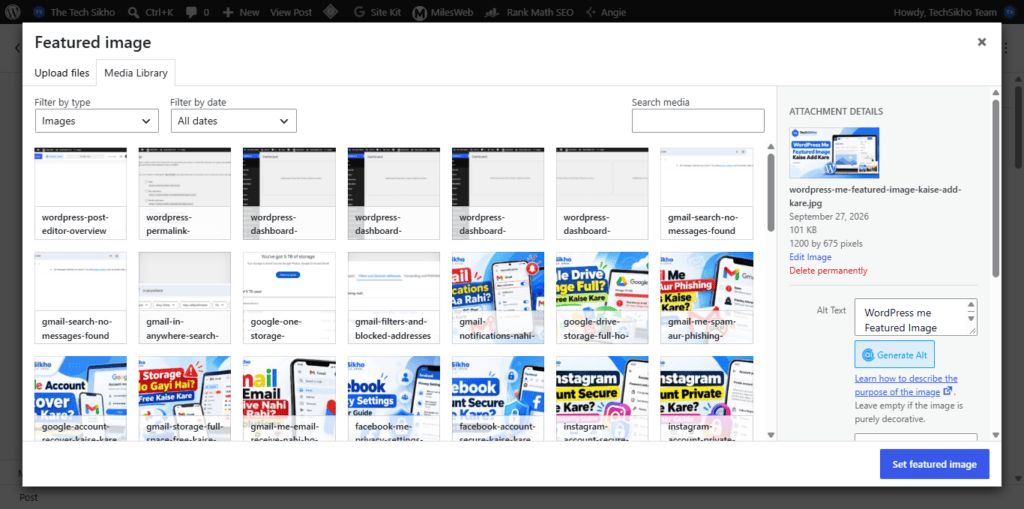Viewport: 1024px width, 509px height.
Task: Open the MilesWeb admin bar item
Action: [x=445, y=12]
